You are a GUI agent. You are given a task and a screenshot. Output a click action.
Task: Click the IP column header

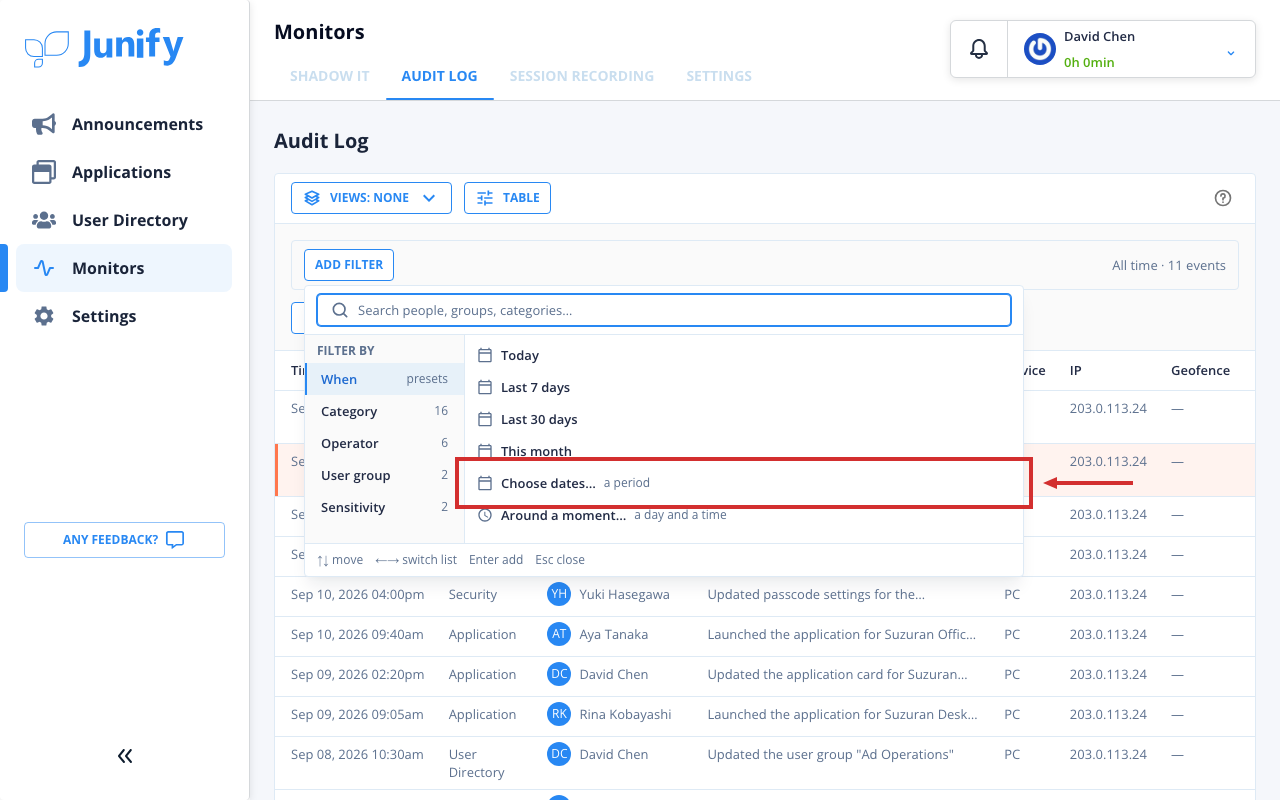1076,371
